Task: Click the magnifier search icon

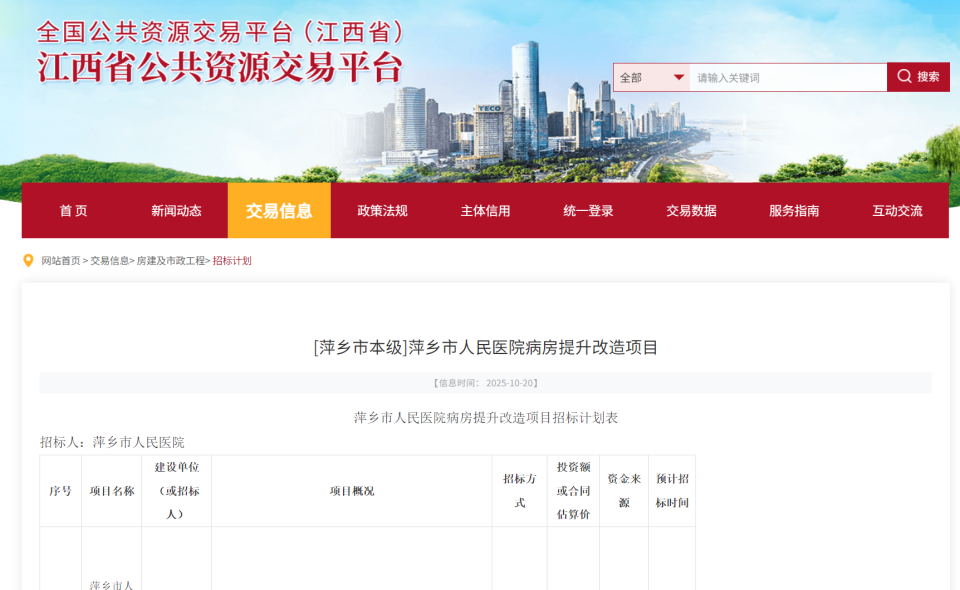Action: point(905,76)
